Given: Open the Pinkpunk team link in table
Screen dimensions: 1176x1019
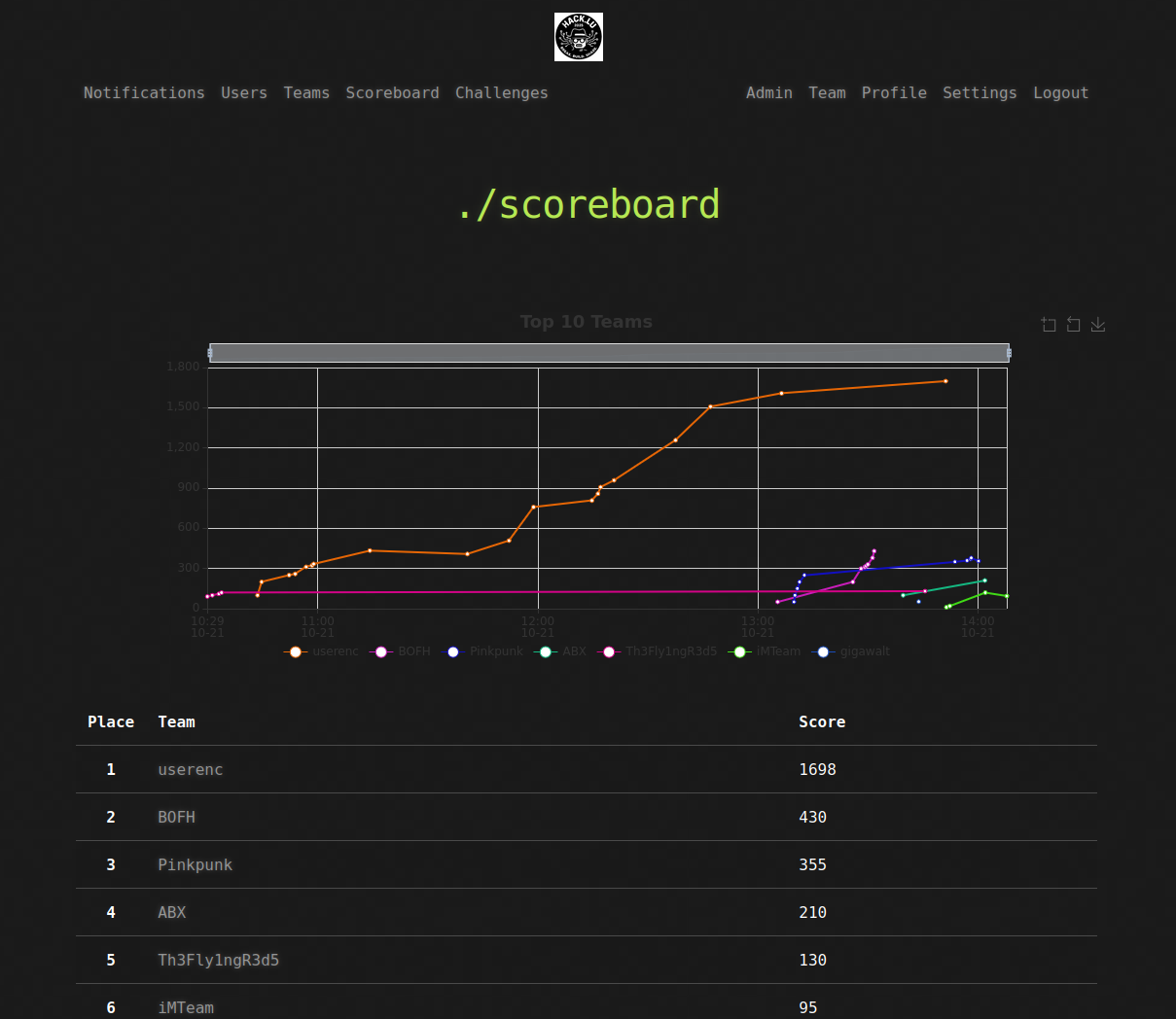Looking at the screenshot, I should [x=196, y=864].
